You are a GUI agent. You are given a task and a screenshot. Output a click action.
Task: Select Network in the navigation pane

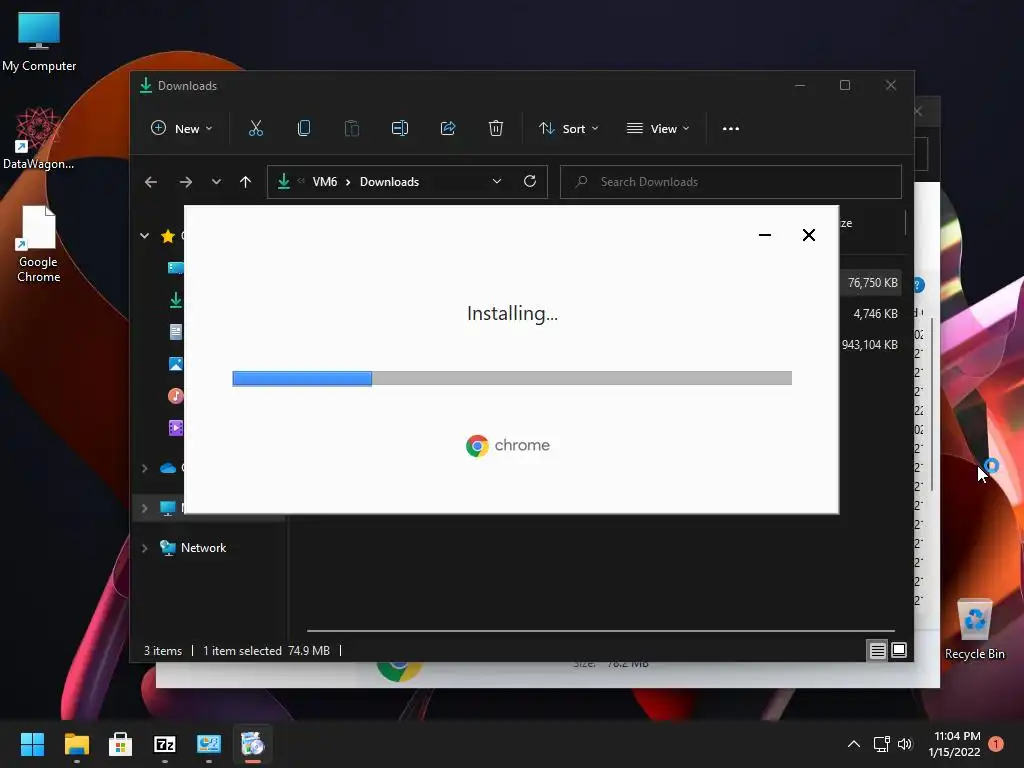203,548
